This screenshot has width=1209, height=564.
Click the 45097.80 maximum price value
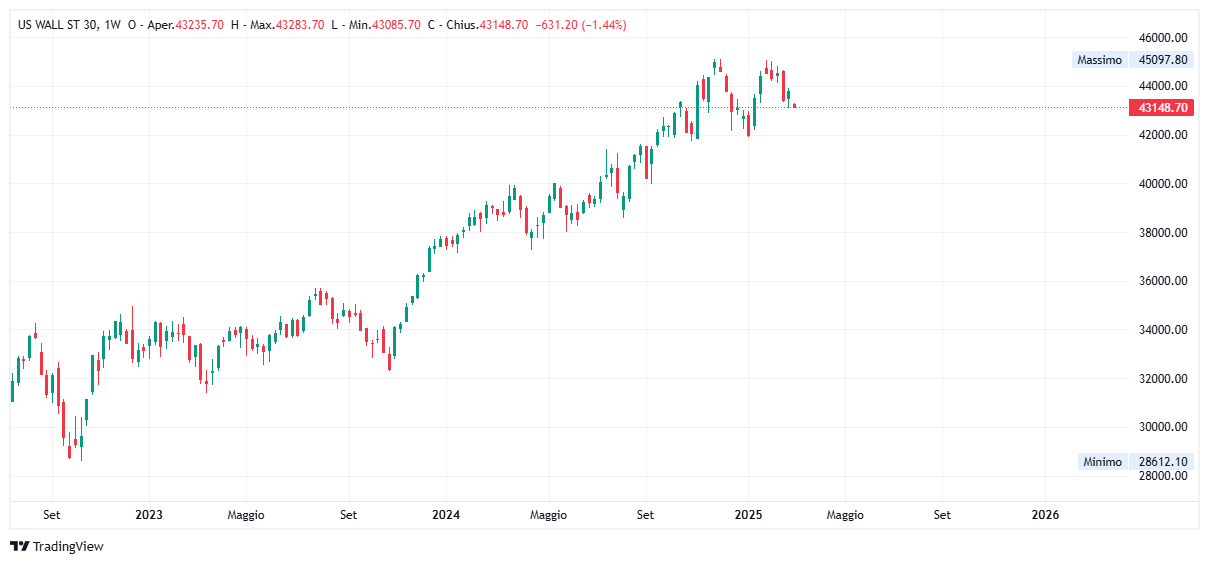point(1162,60)
